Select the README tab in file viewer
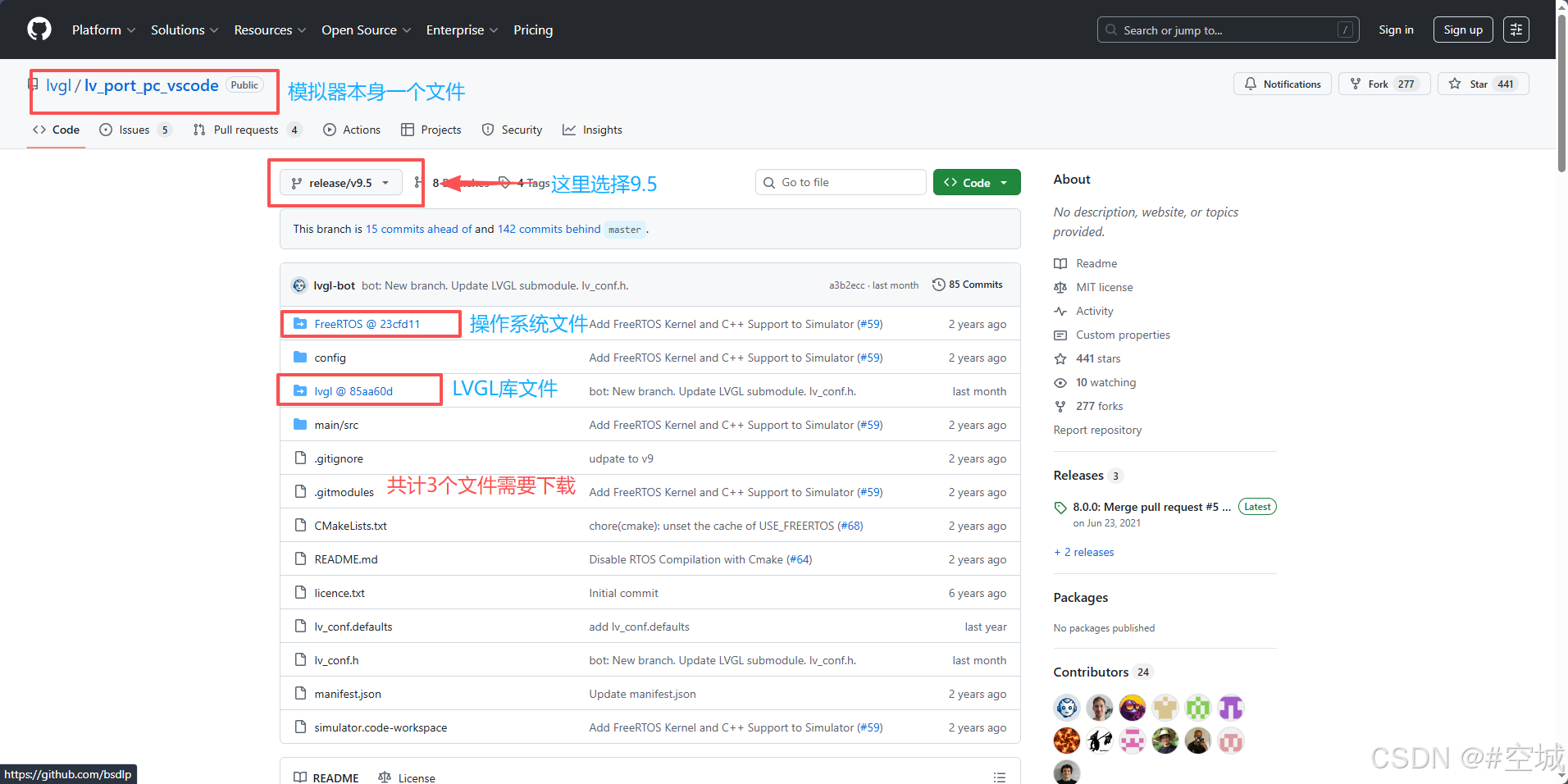 [x=326, y=777]
